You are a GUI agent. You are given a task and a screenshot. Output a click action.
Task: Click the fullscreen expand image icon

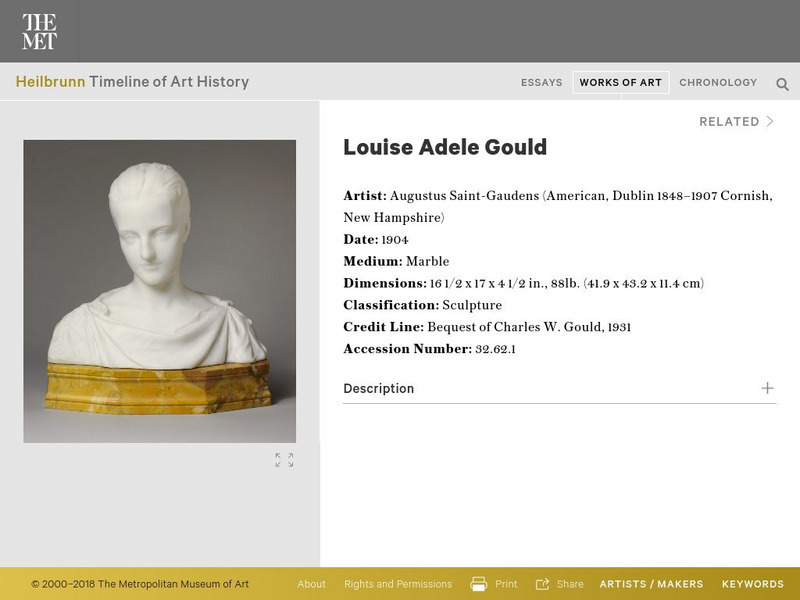(284, 460)
